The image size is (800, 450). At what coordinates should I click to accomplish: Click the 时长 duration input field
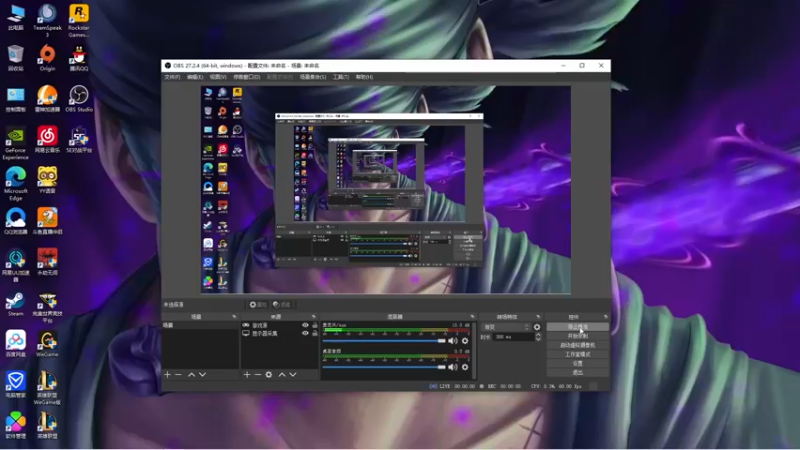coord(513,337)
